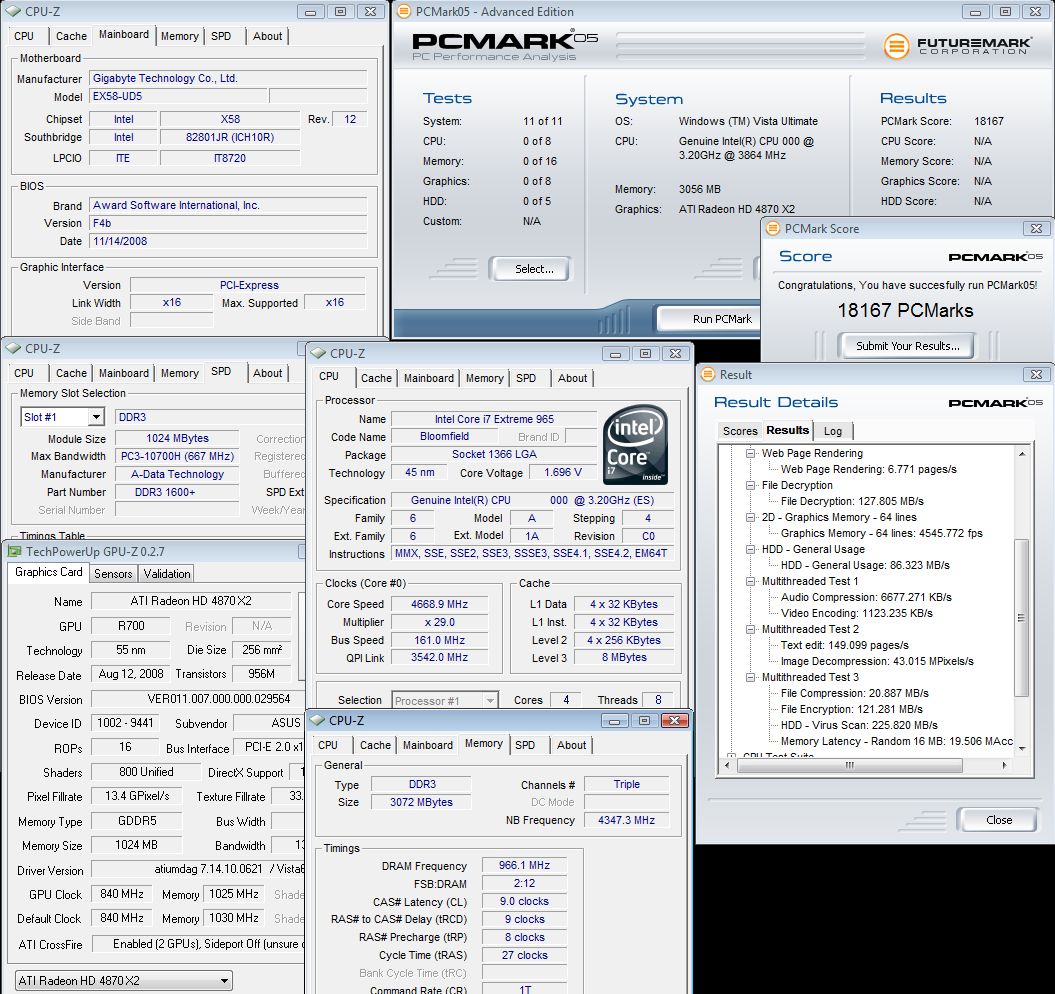The image size is (1055, 994).
Task: Click the Result Details vertical scrollbar thumb
Action: click(1021, 618)
